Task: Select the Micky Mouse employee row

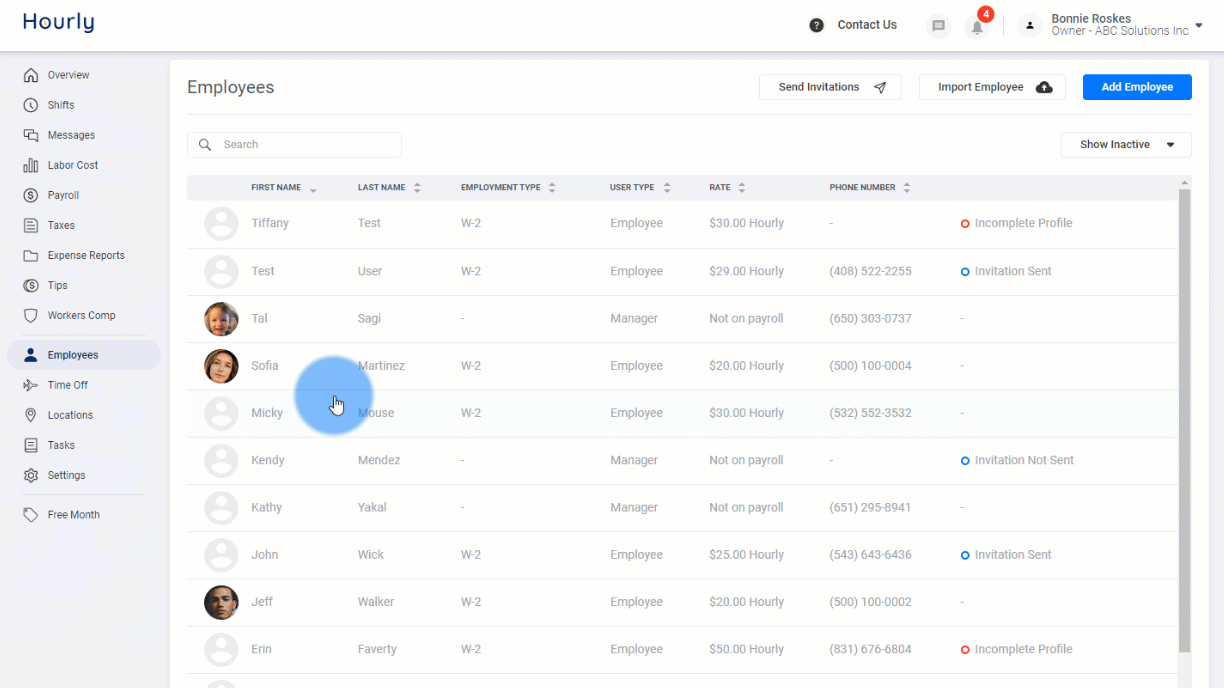Action: [x=682, y=413]
